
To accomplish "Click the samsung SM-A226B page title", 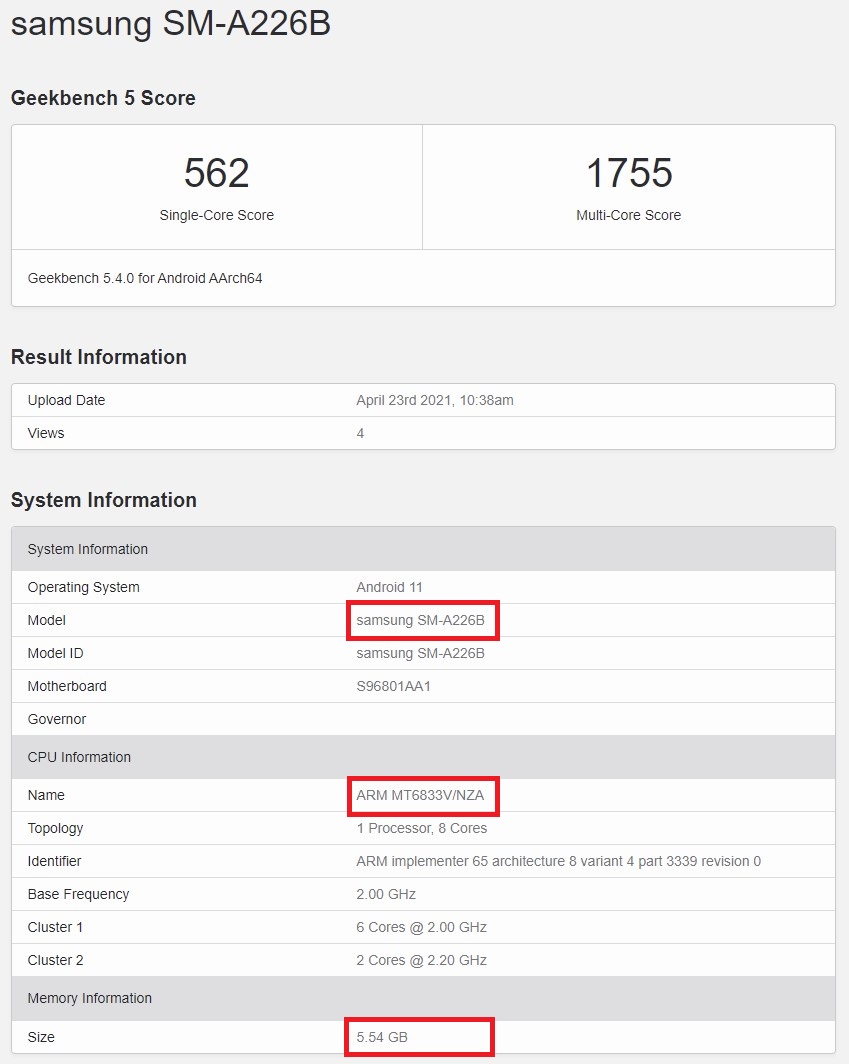I will tap(170, 23).
